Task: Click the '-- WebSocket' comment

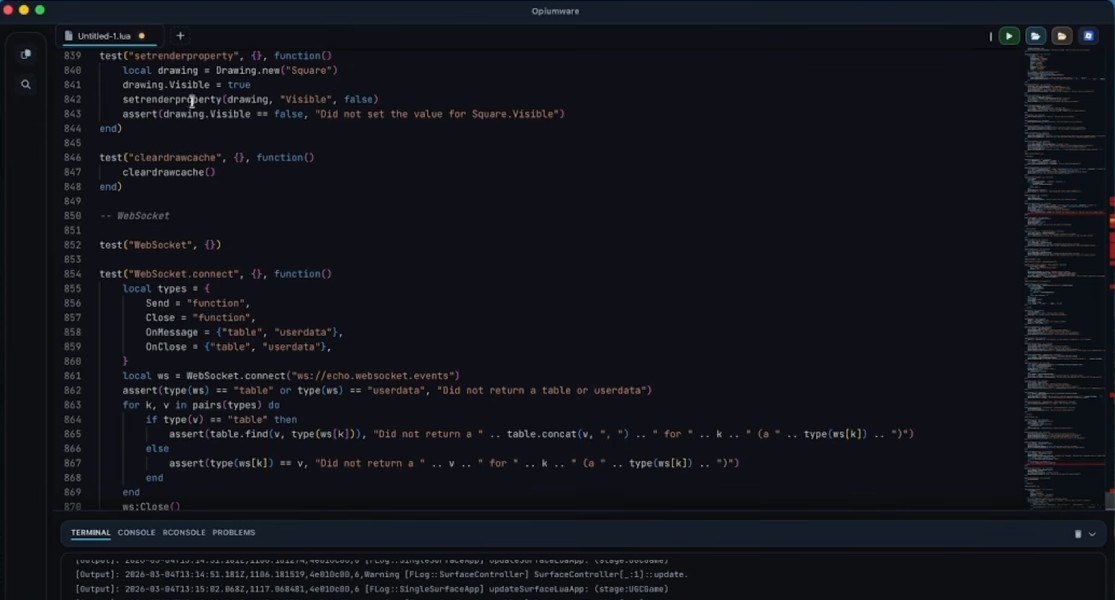Action: tap(134, 216)
